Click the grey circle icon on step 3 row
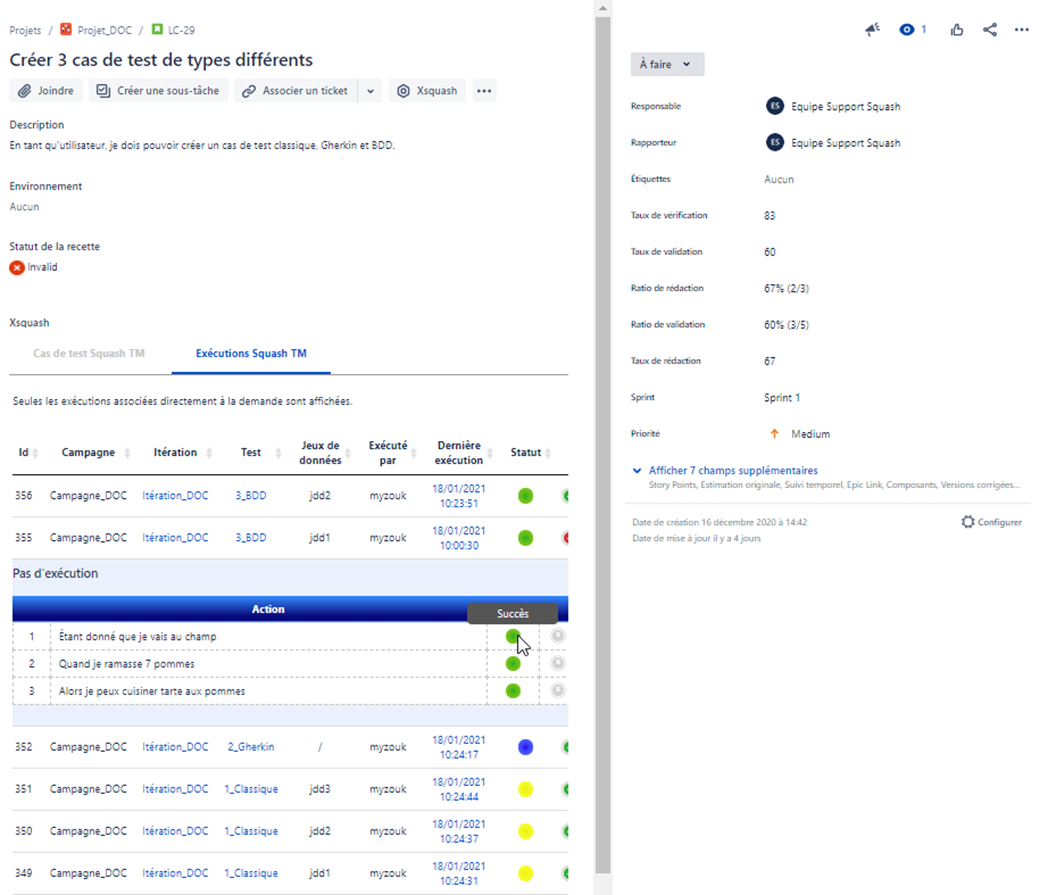Image resolution: width=1048 pixels, height=895 pixels. tap(557, 690)
